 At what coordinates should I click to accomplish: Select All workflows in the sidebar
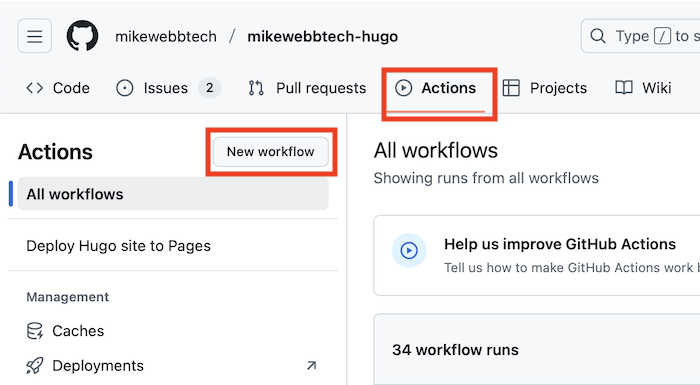click(x=173, y=194)
